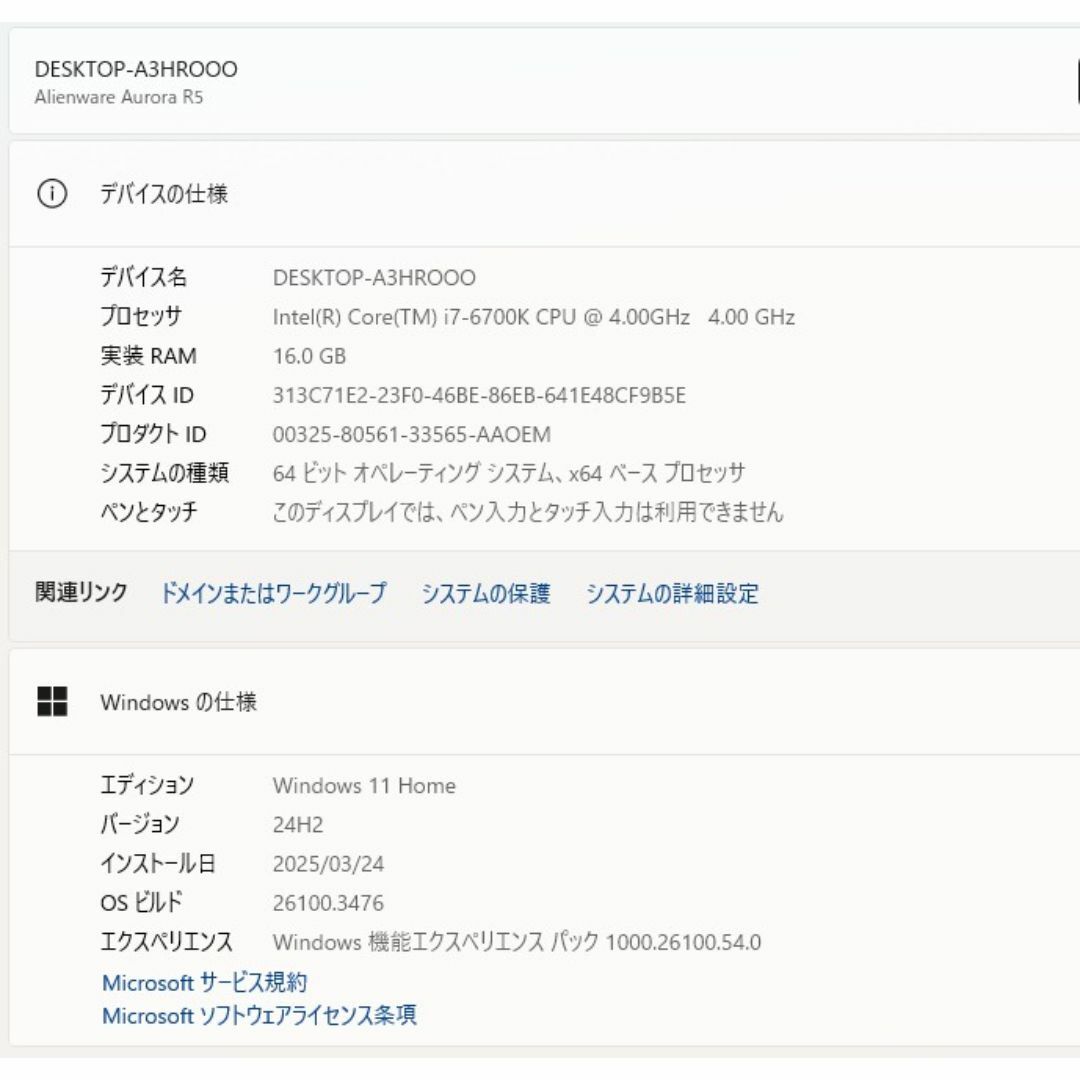Click the 実装 RAM label
1080x1080 pixels.
(149, 355)
